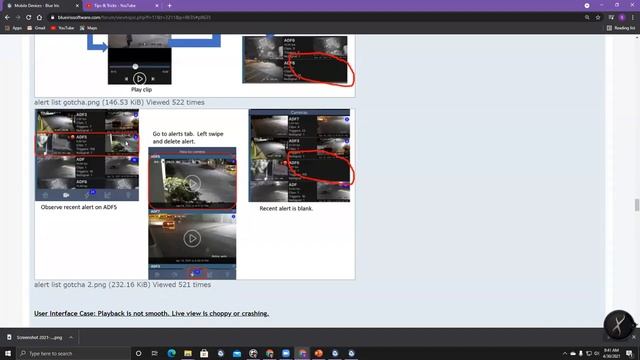Click the Type here to search box
Image resolution: width=640 pixels, height=360 pixels.
click(x=73, y=353)
